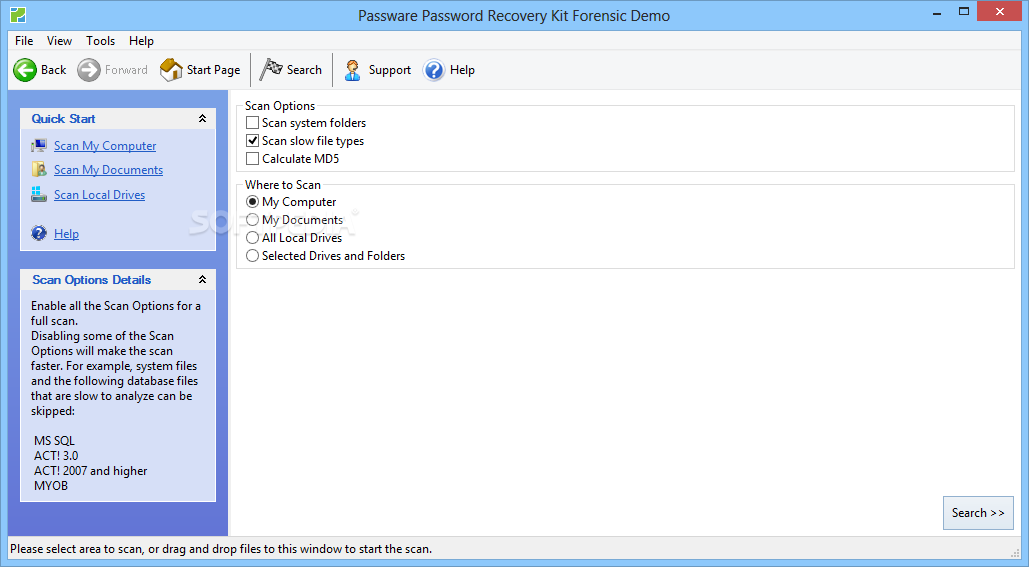Click Start Page toolbar label
The height and width of the screenshot is (567, 1029).
(x=213, y=70)
